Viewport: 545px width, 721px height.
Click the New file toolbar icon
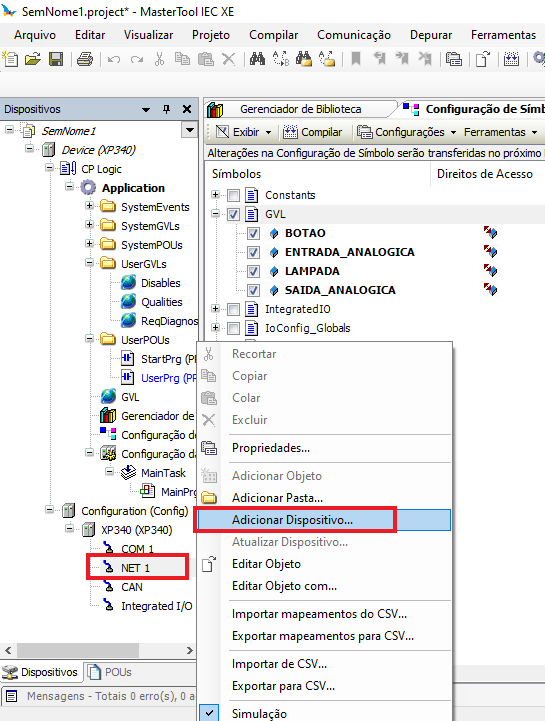10,59
